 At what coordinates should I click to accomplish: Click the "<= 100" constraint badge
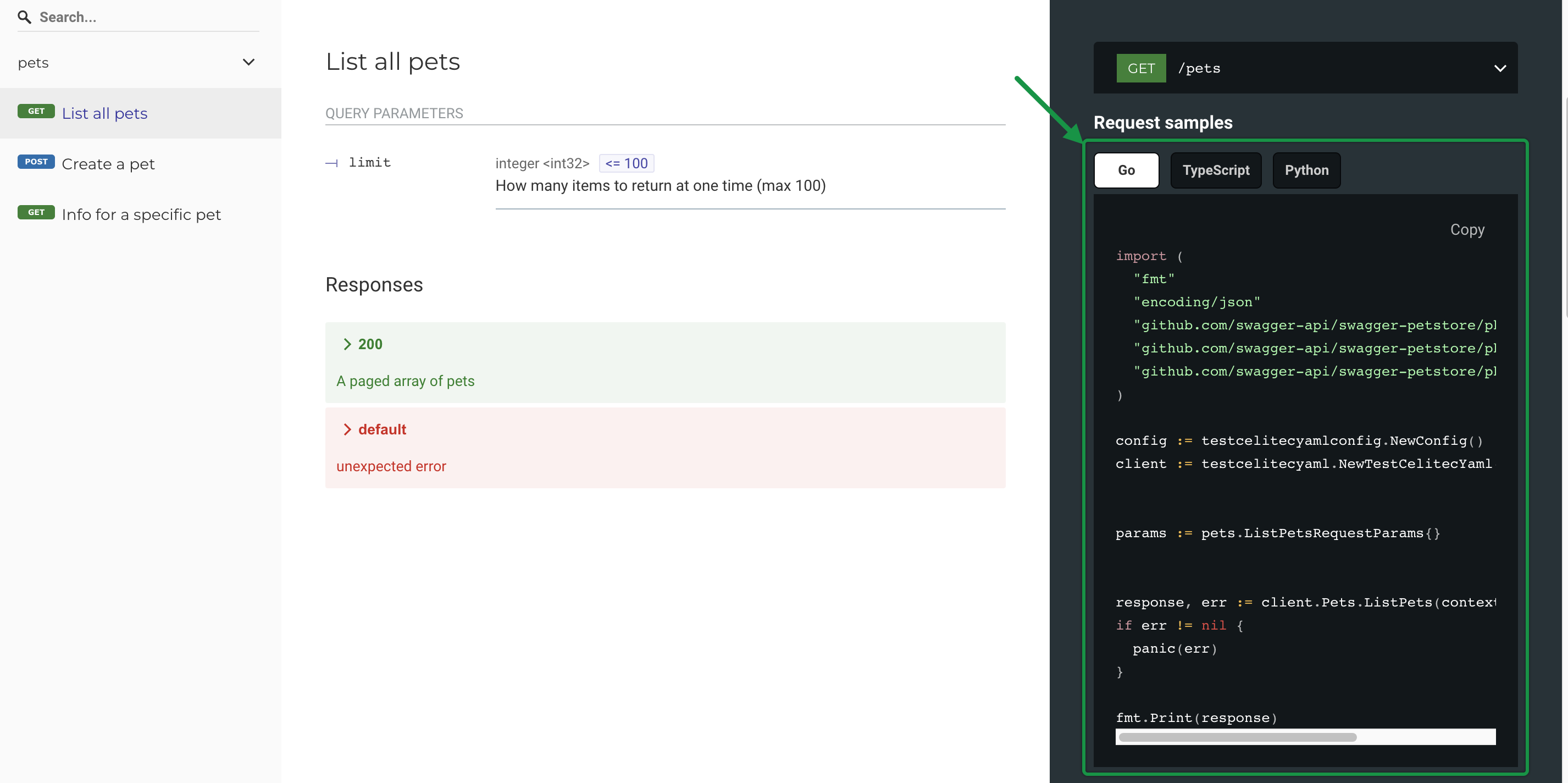coord(627,163)
